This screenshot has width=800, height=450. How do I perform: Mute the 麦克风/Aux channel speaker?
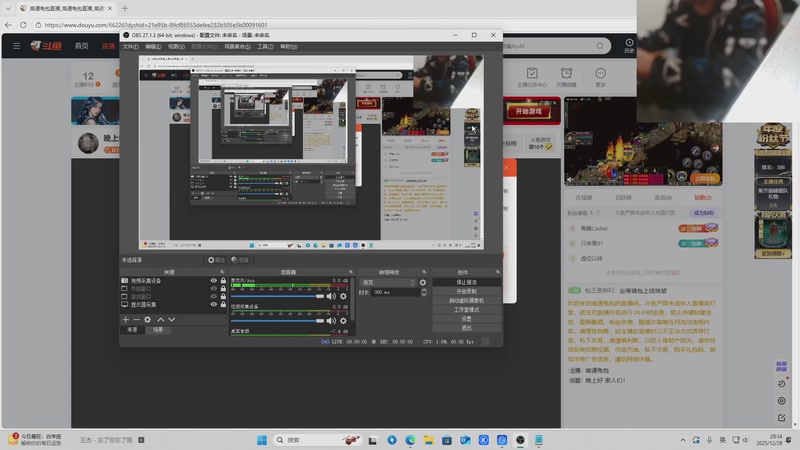click(331, 296)
